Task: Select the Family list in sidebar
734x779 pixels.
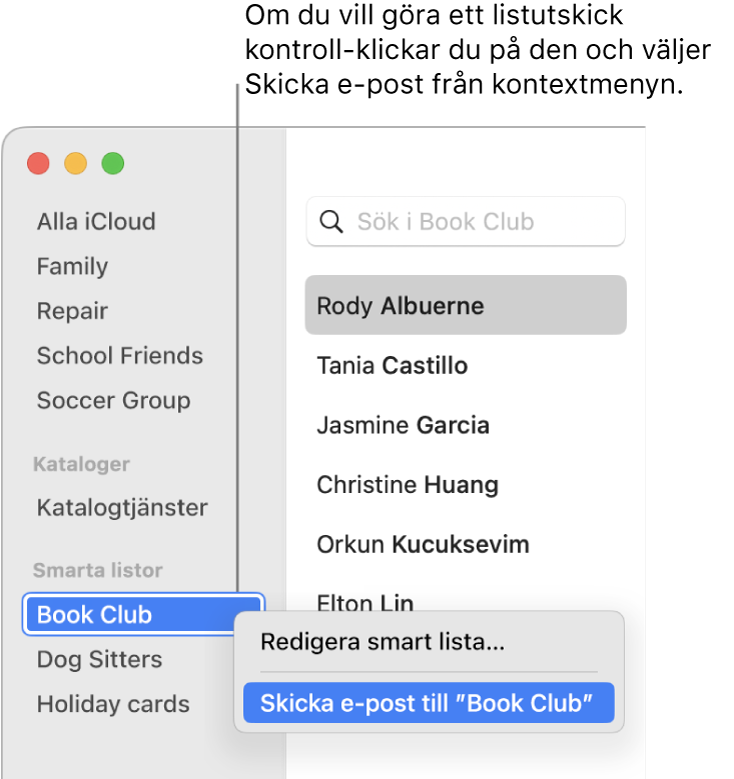Action: point(72,267)
